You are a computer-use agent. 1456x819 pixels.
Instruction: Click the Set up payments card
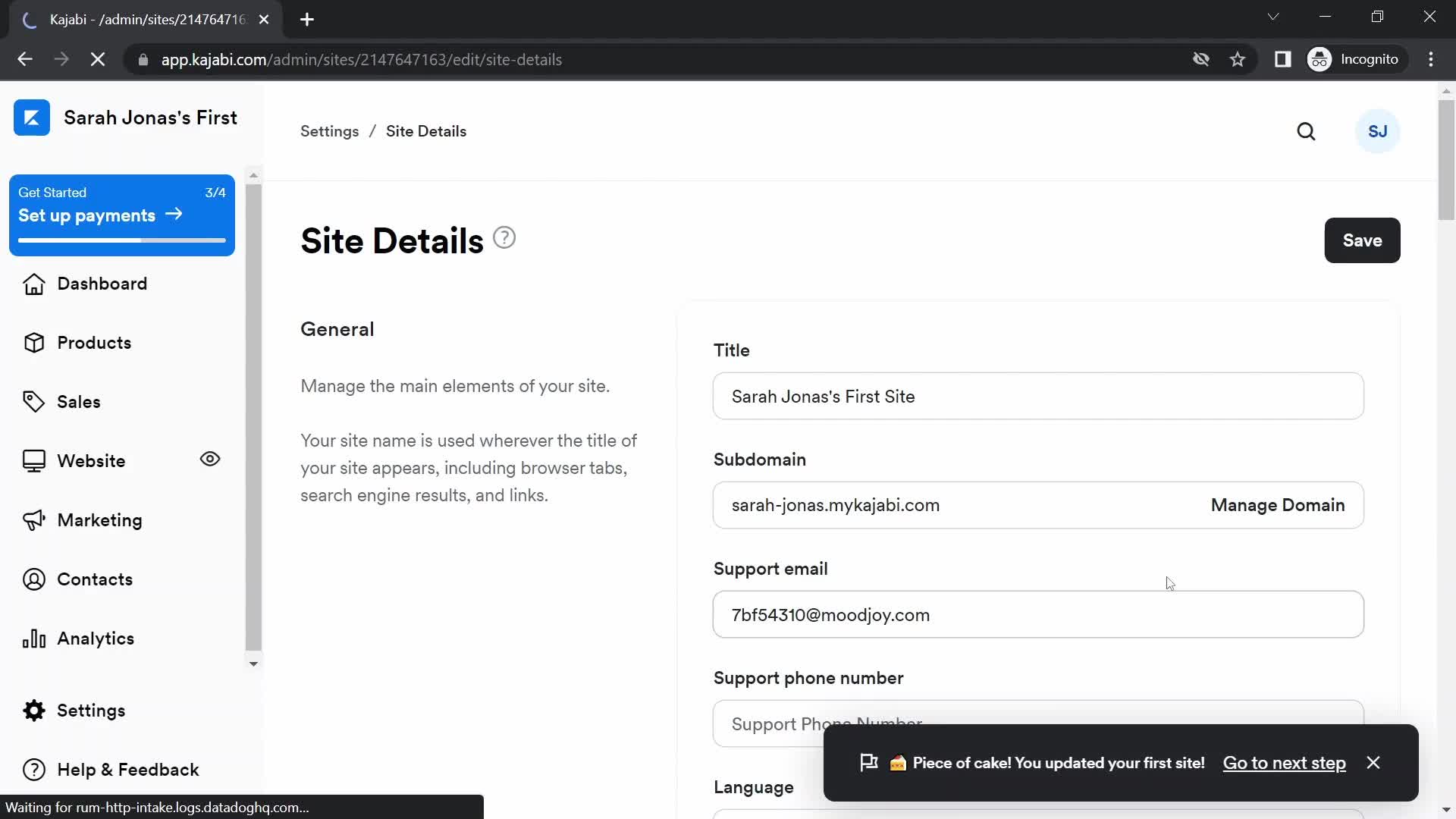[x=122, y=215]
